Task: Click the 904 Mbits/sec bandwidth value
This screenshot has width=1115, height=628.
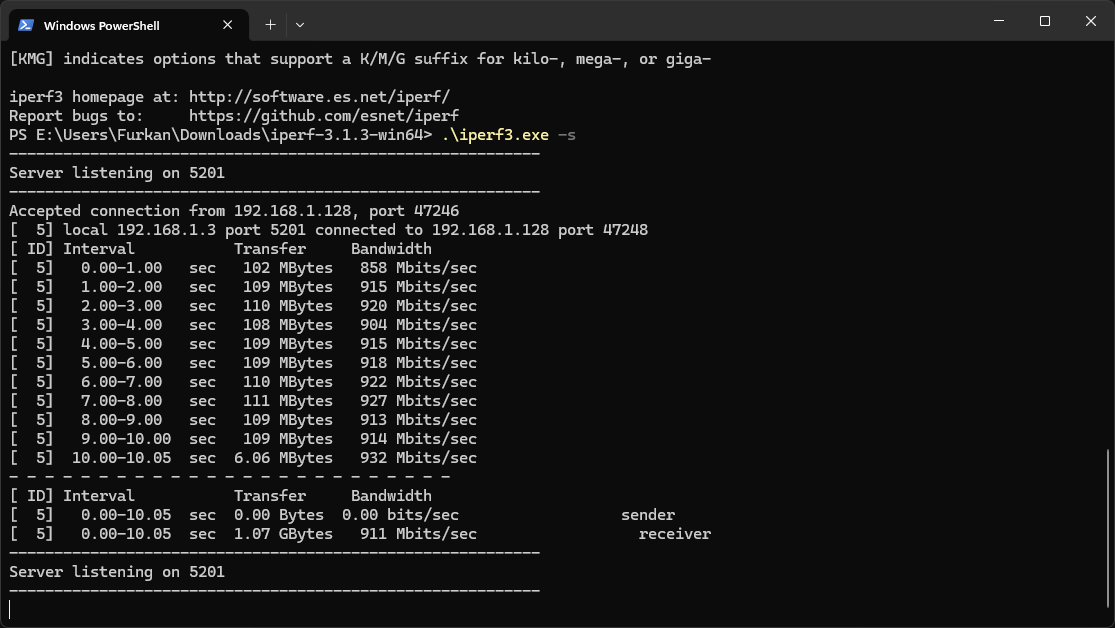Action: [418, 325]
